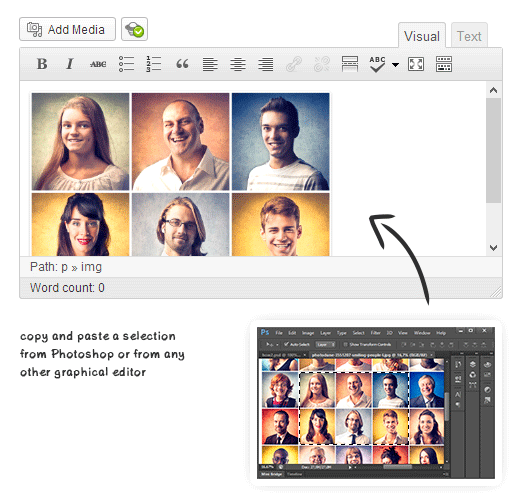Open the Window menu in Photoshop

(x=422, y=333)
